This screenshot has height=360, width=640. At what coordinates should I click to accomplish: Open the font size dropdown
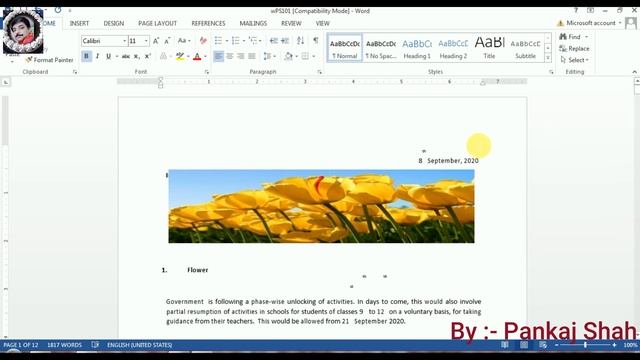(x=146, y=41)
